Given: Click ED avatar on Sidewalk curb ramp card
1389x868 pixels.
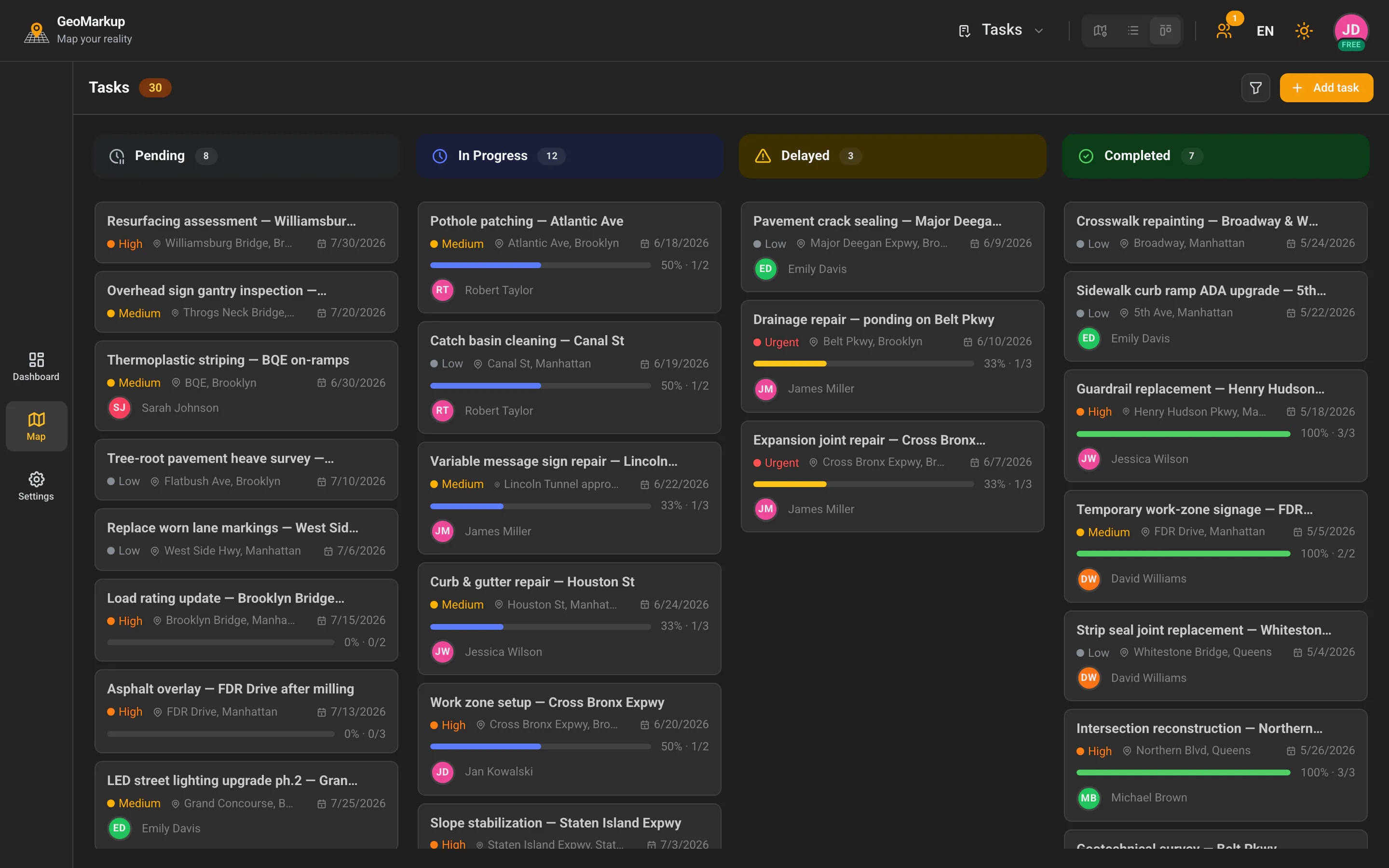Looking at the screenshot, I should pyautogui.click(x=1089, y=338).
